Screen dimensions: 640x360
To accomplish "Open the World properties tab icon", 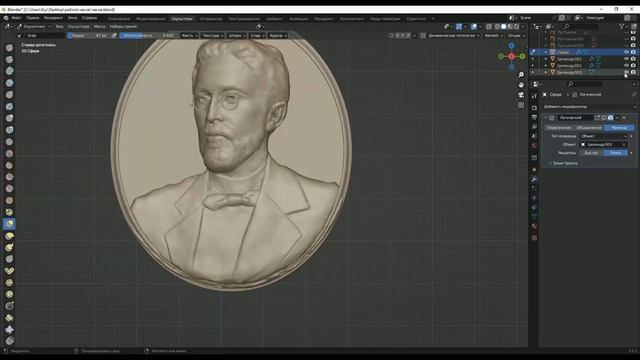I will pos(534,146).
